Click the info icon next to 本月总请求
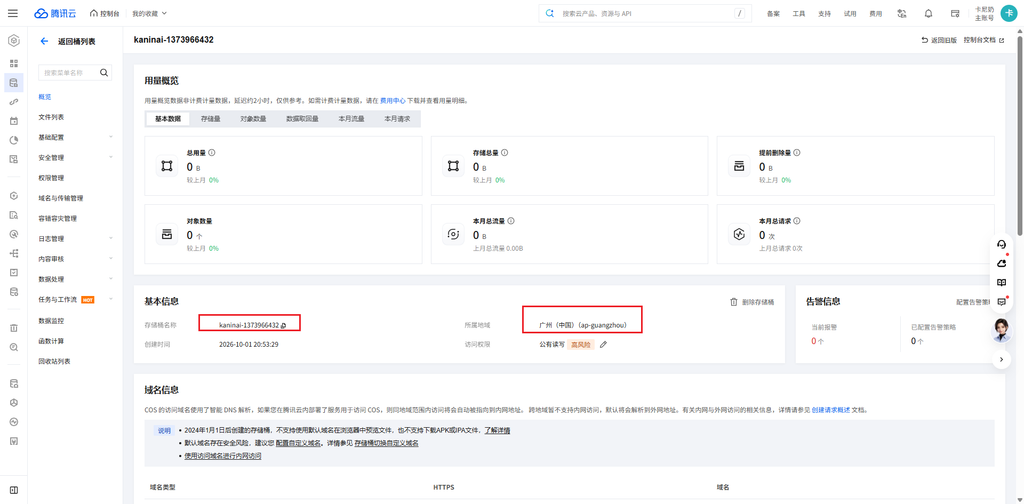1024x504 pixels. [797, 221]
